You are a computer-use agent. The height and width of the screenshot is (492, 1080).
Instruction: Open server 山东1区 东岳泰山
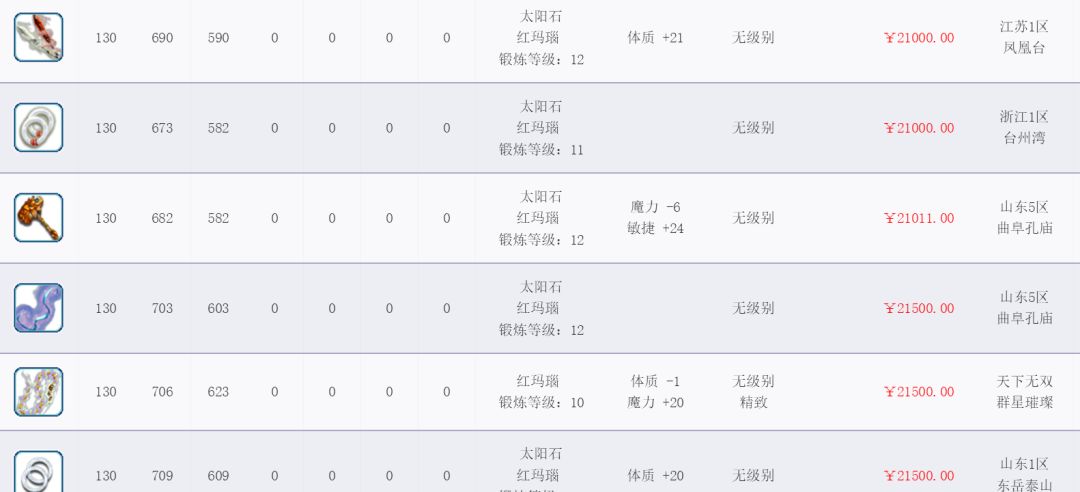click(x=1024, y=475)
